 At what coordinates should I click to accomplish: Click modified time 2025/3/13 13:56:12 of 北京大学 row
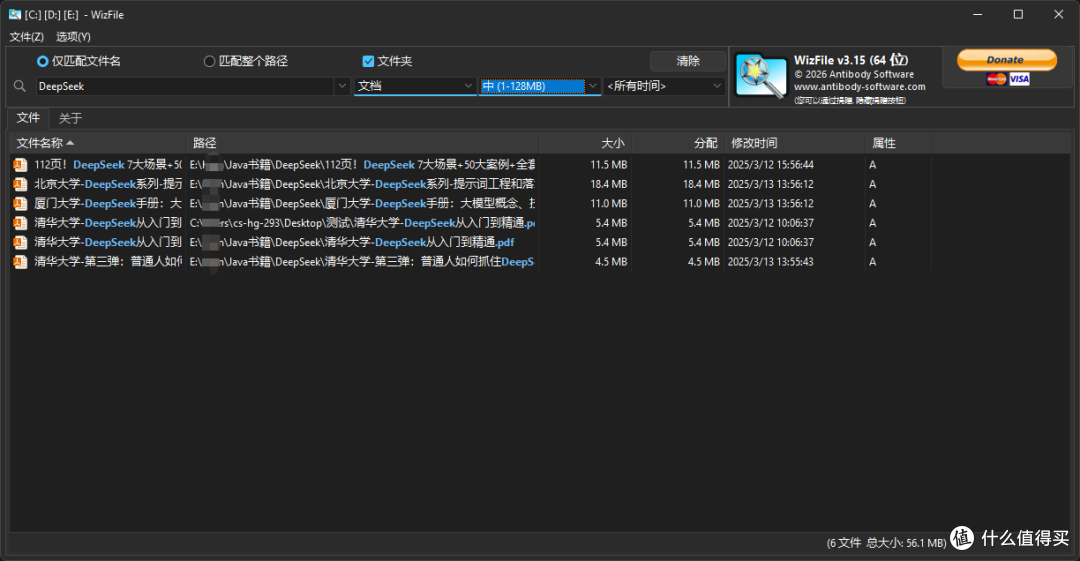771,184
